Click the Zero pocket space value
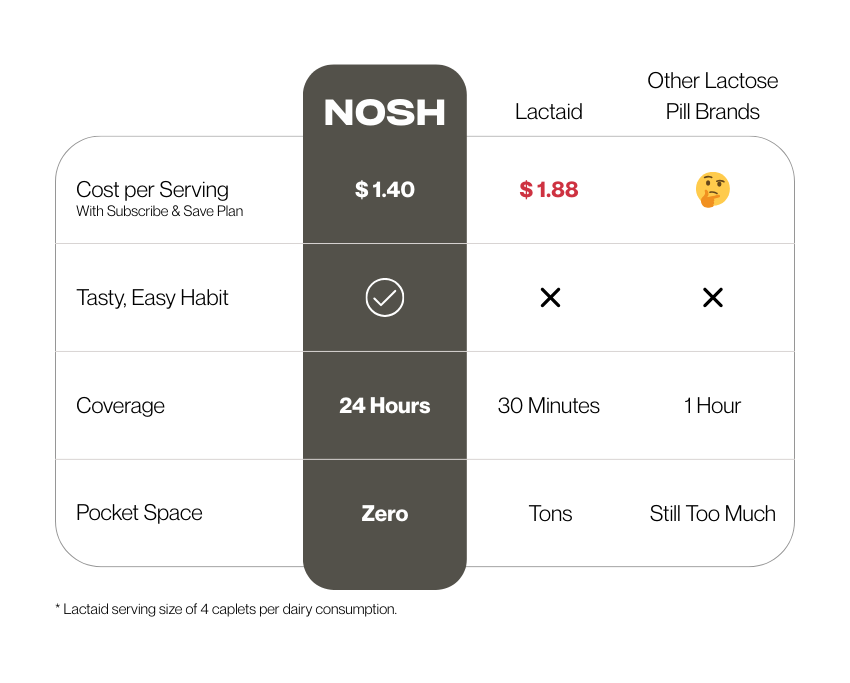 click(x=385, y=514)
